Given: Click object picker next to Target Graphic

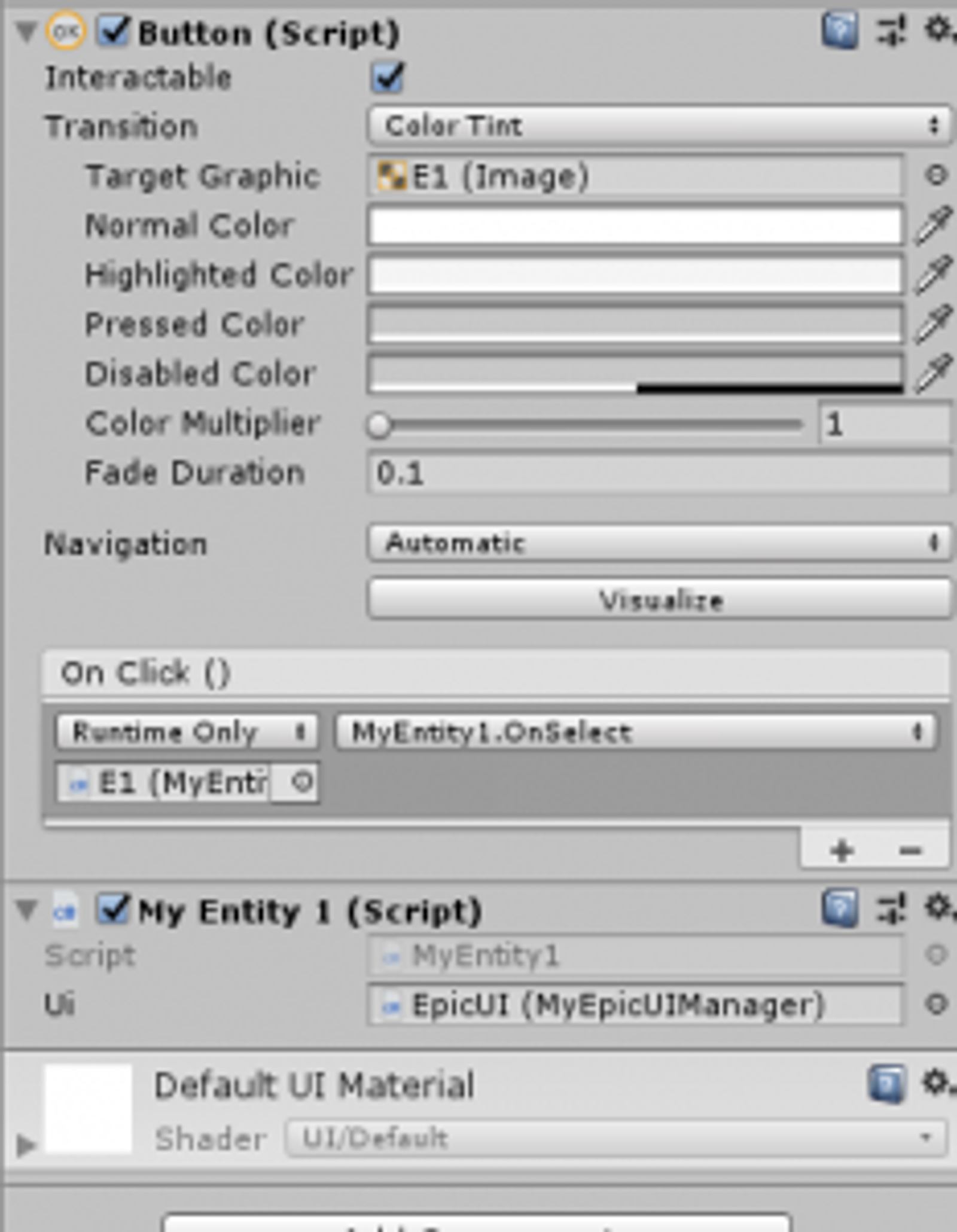Looking at the screenshot, I should click(x=936, y=175).
